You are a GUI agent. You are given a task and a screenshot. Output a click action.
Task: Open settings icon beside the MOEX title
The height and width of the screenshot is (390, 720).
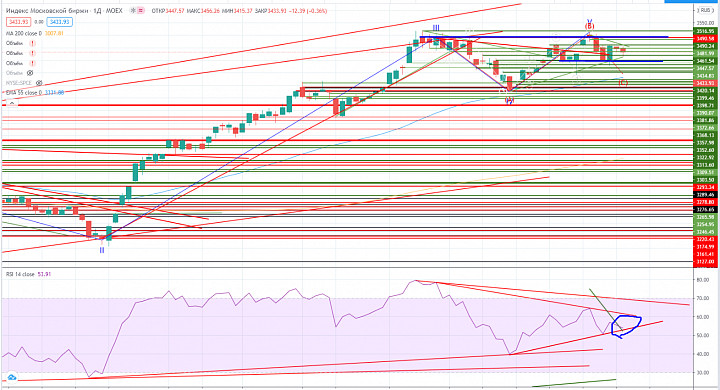pyautogui.click(x=133, y=10)
